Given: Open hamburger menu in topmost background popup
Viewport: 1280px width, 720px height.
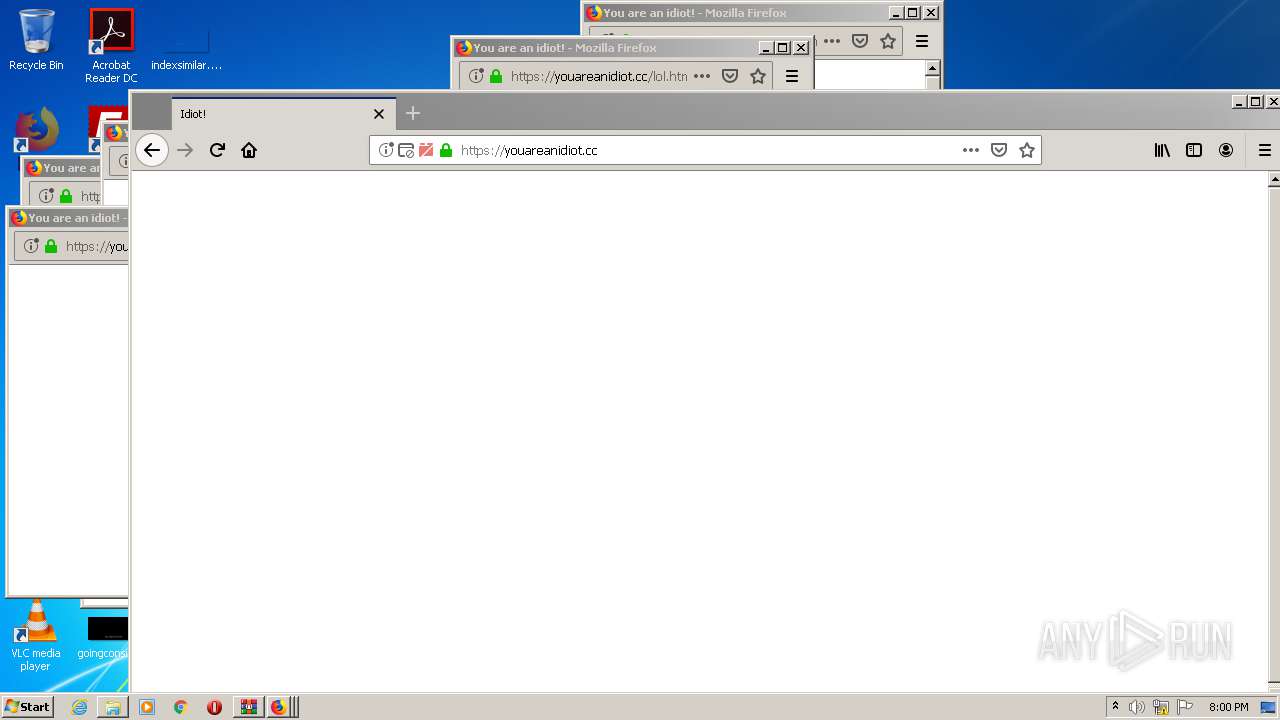Looking at the screenshot, I should [x=922, y=41].
